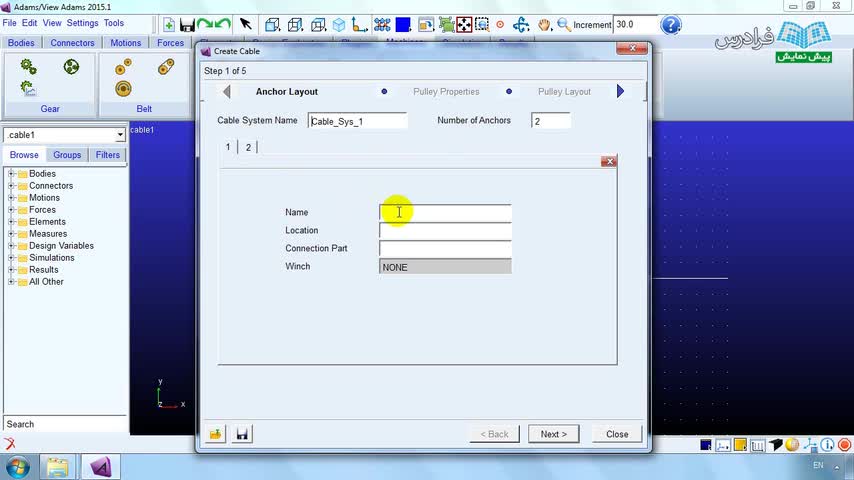854x480 pixels.
Task: Expand the Design Variables tree folder
Action: tap(11, 246)
